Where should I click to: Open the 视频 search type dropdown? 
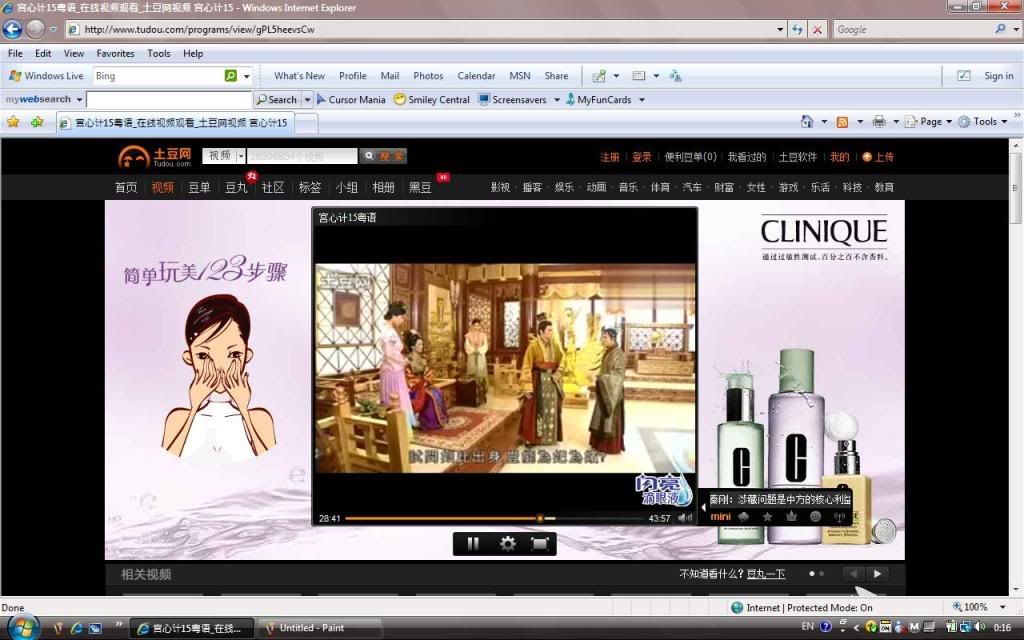click(x=240, y=156)
